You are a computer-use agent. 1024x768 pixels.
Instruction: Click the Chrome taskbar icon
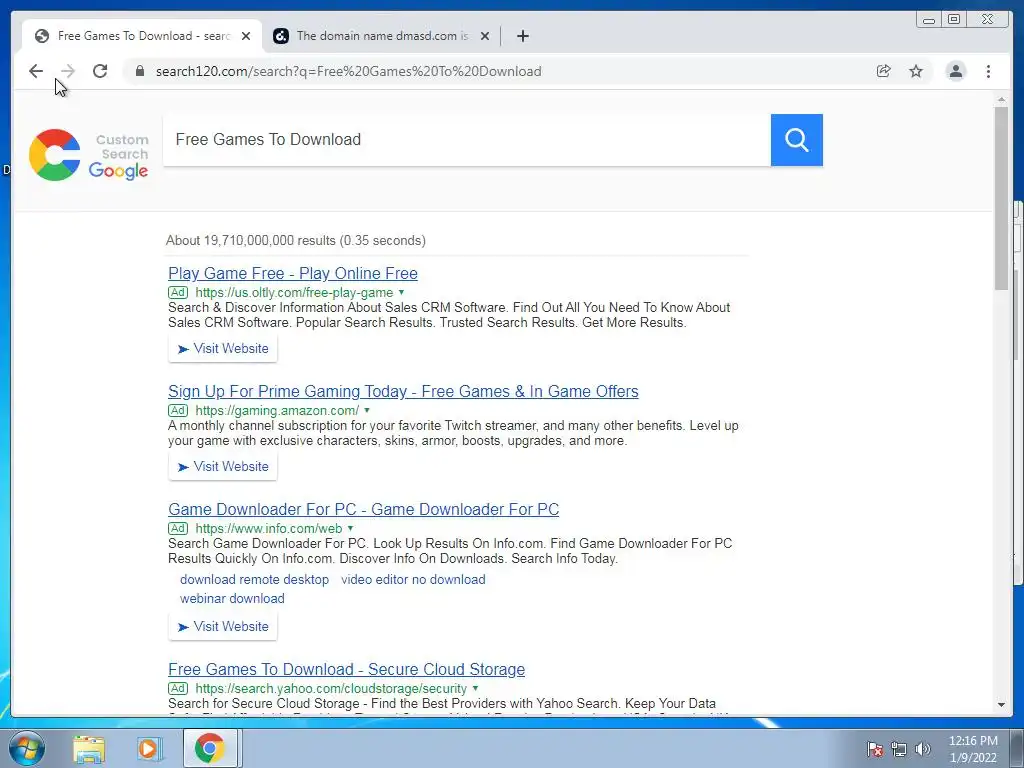point(209,748)
